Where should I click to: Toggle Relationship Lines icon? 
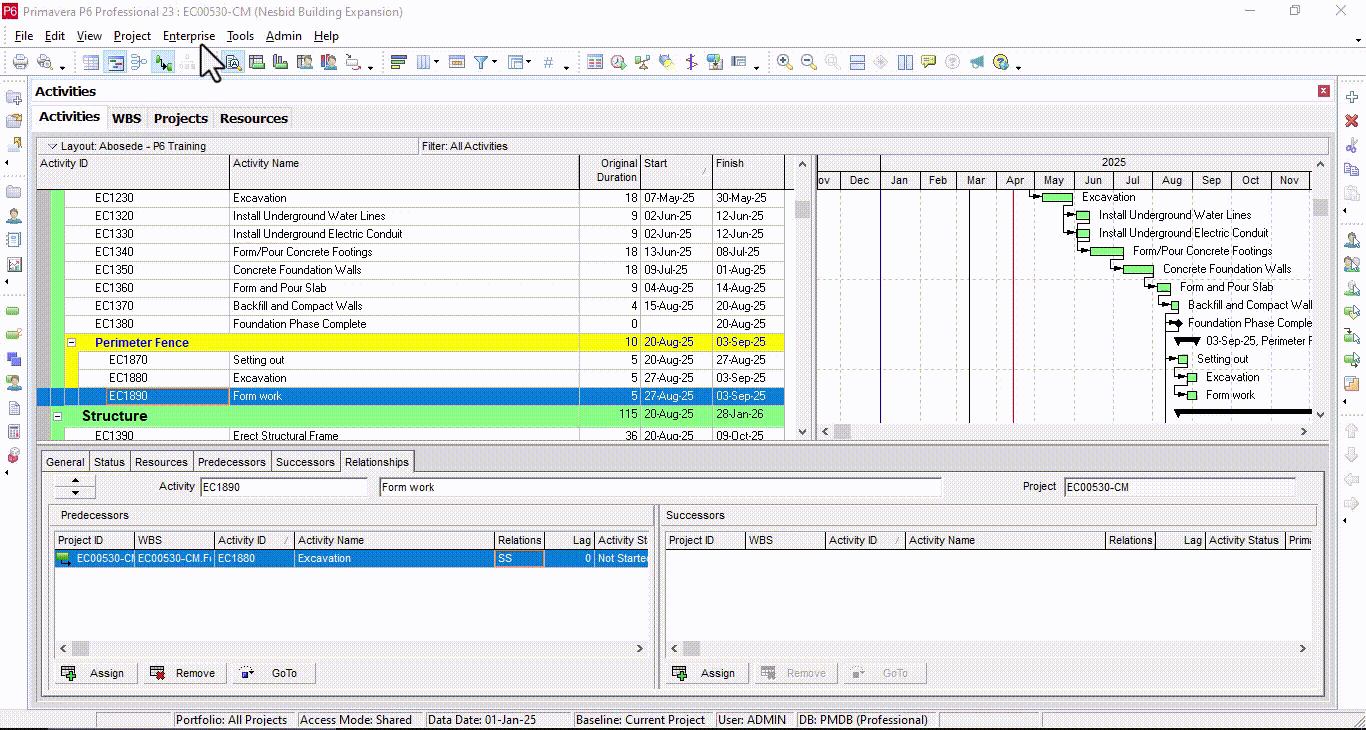(x=163, y=62)
